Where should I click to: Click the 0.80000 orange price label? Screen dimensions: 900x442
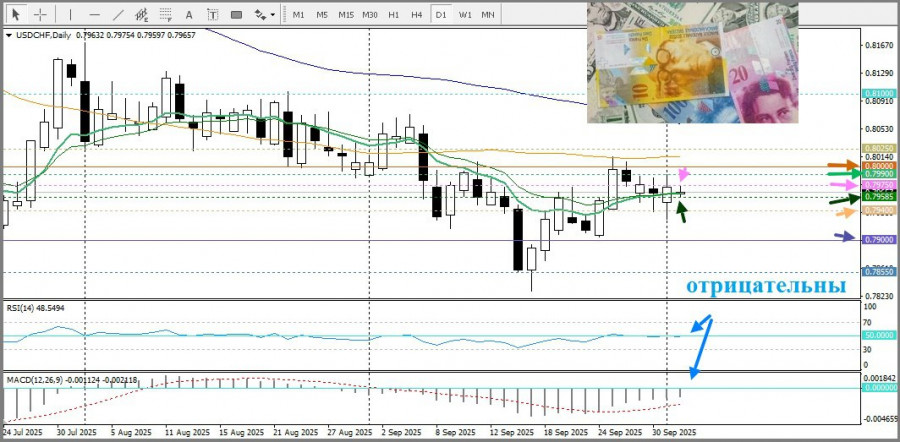coord(879,166)
